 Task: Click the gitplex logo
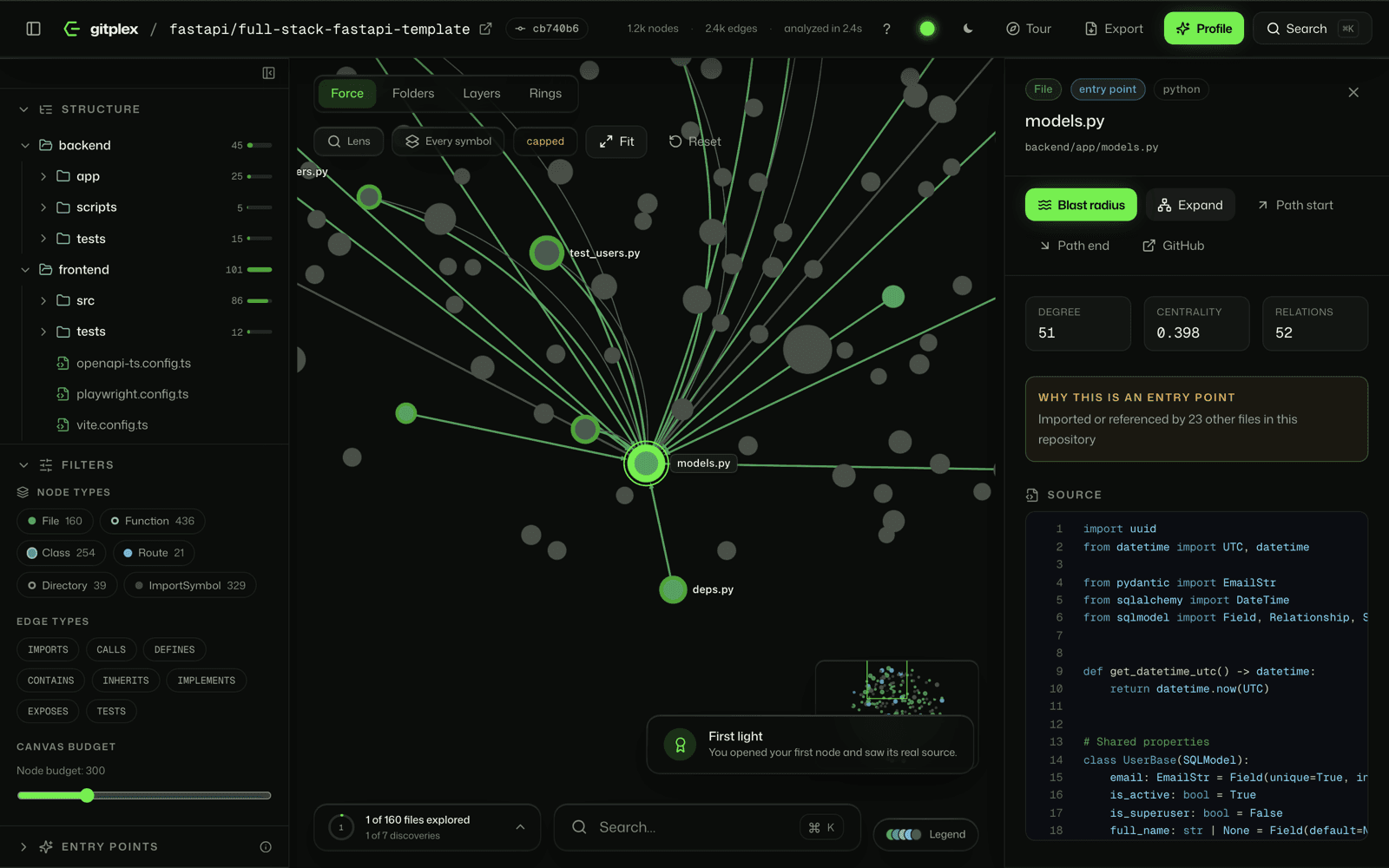pyautogui.click(x=102, y=29)
